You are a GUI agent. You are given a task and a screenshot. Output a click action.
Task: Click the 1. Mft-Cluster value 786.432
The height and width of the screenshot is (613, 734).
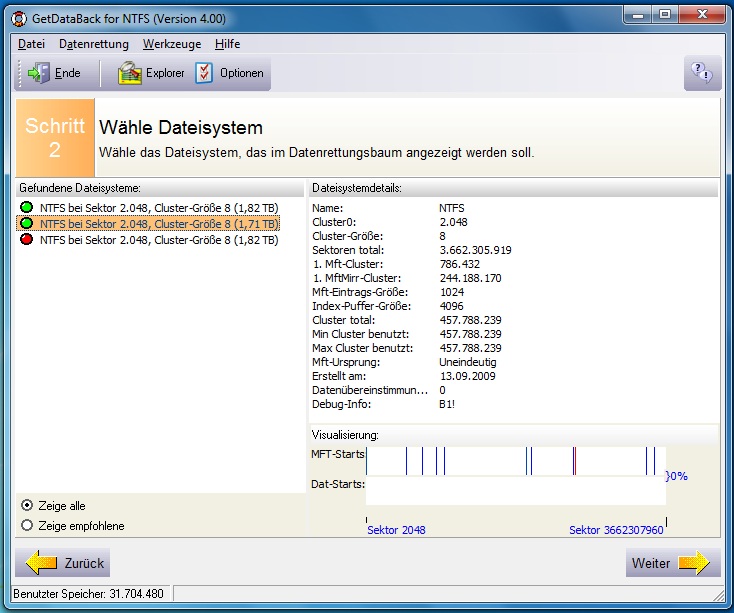pyautogui.click(x=460, y=264)
